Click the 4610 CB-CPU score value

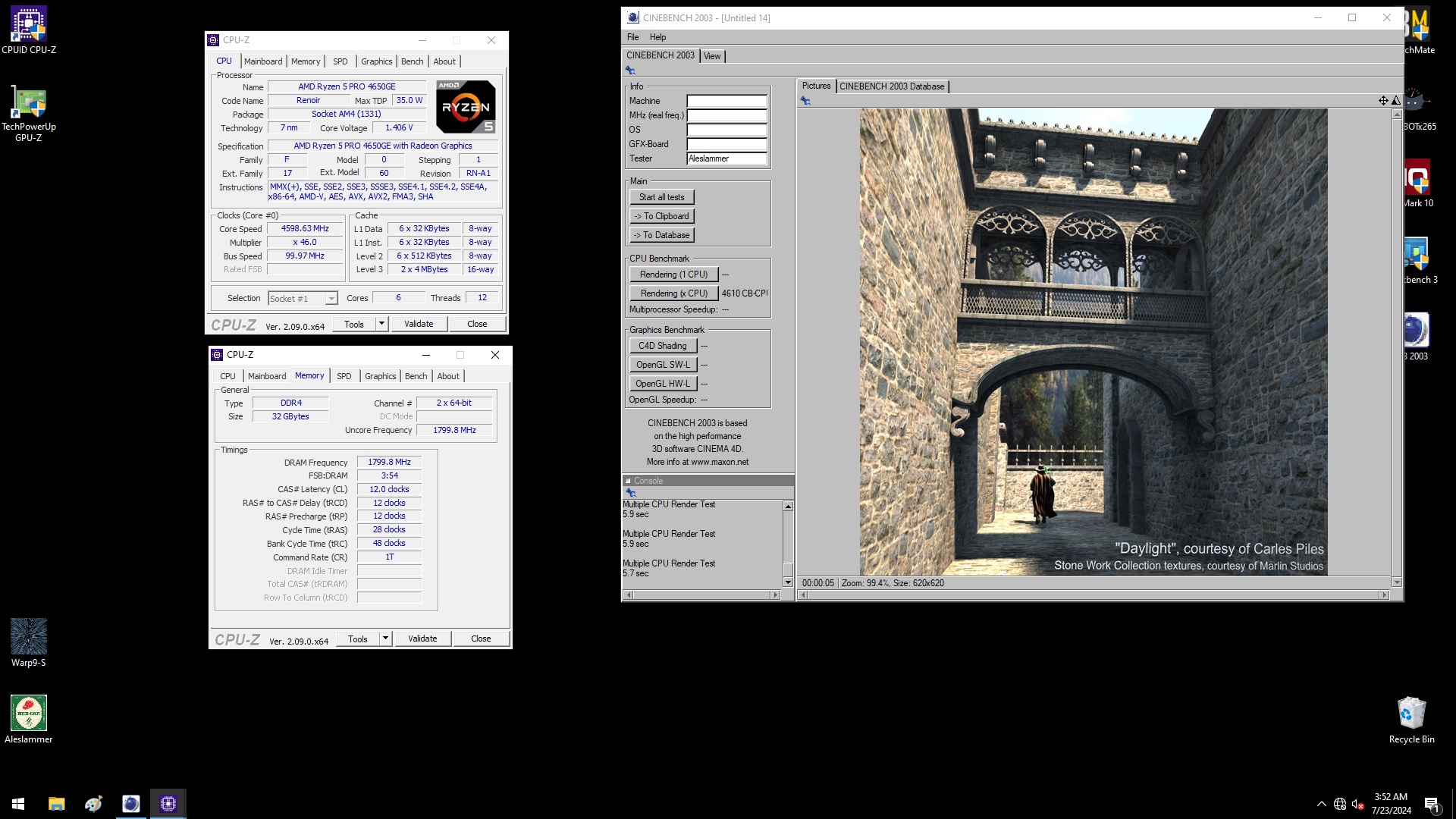pos(745,293)
